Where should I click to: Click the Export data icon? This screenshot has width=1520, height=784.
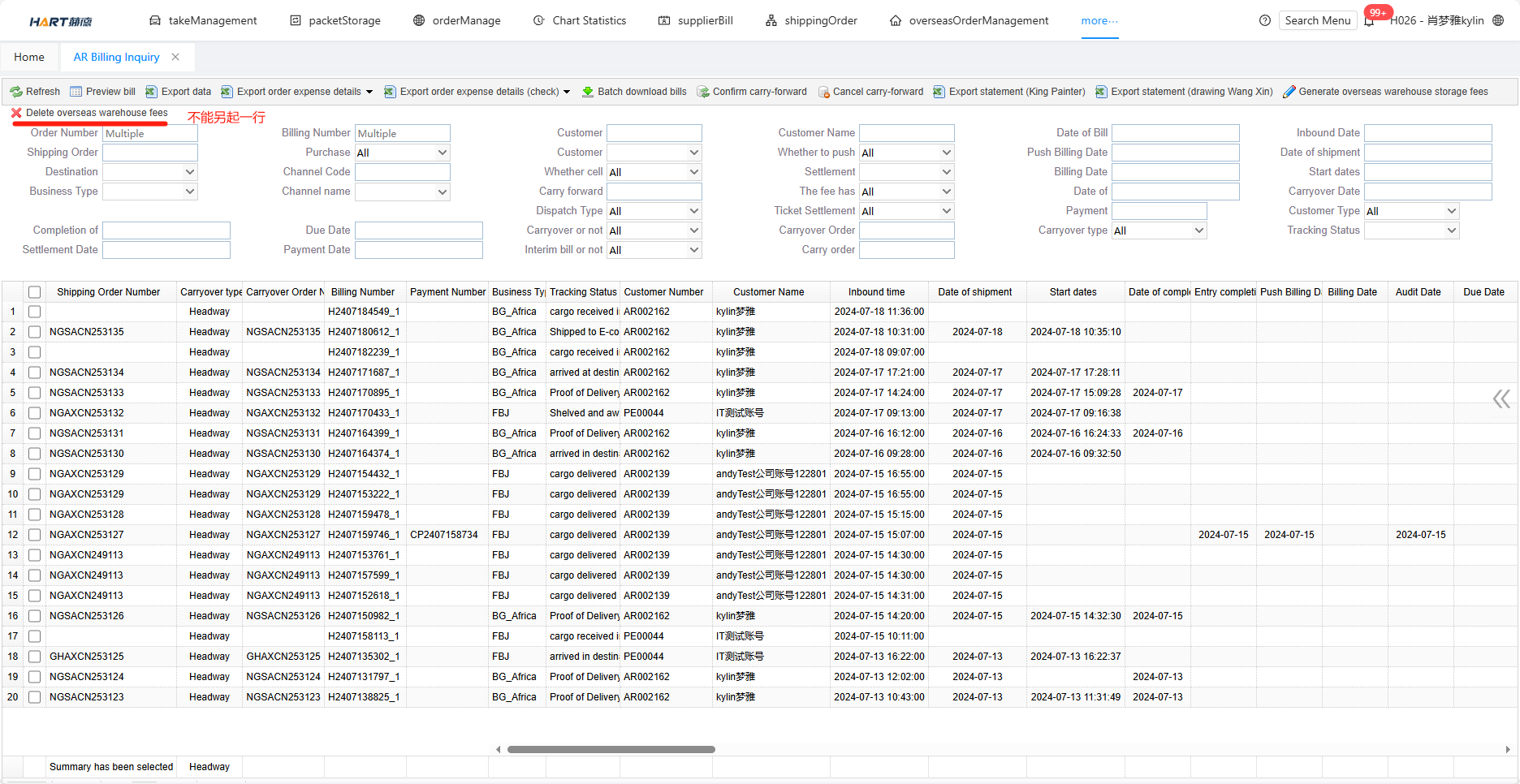click(x=152, y=92)
